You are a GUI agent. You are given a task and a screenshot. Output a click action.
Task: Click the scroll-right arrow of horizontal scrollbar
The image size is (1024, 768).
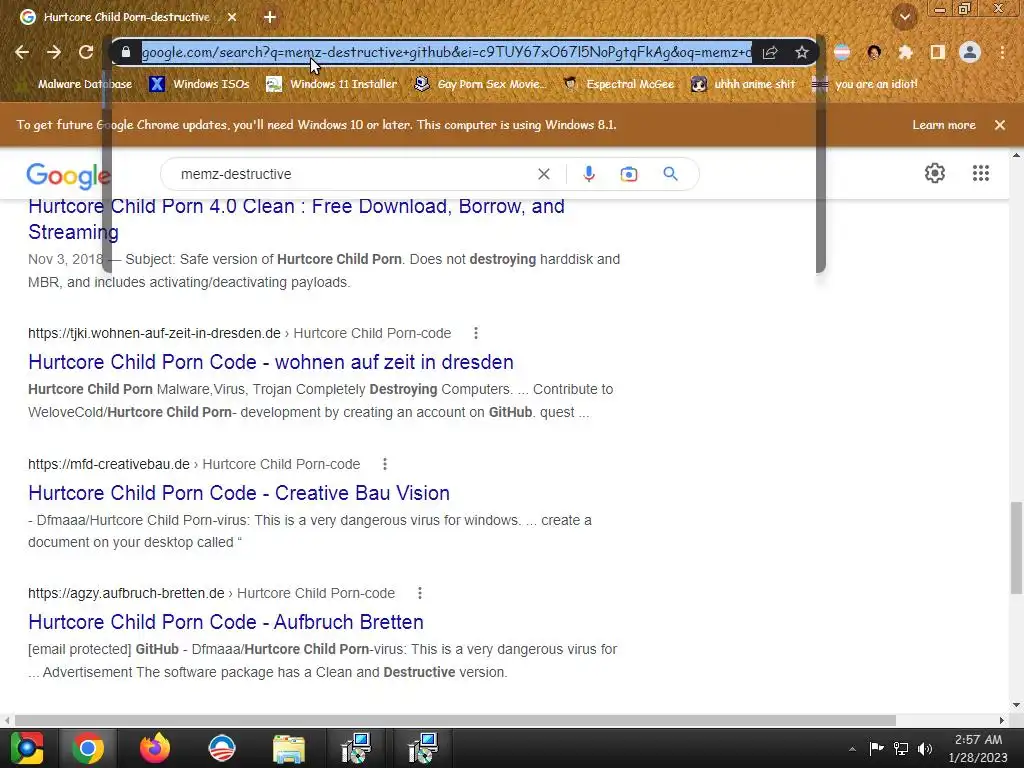[x=1002, y=720]
